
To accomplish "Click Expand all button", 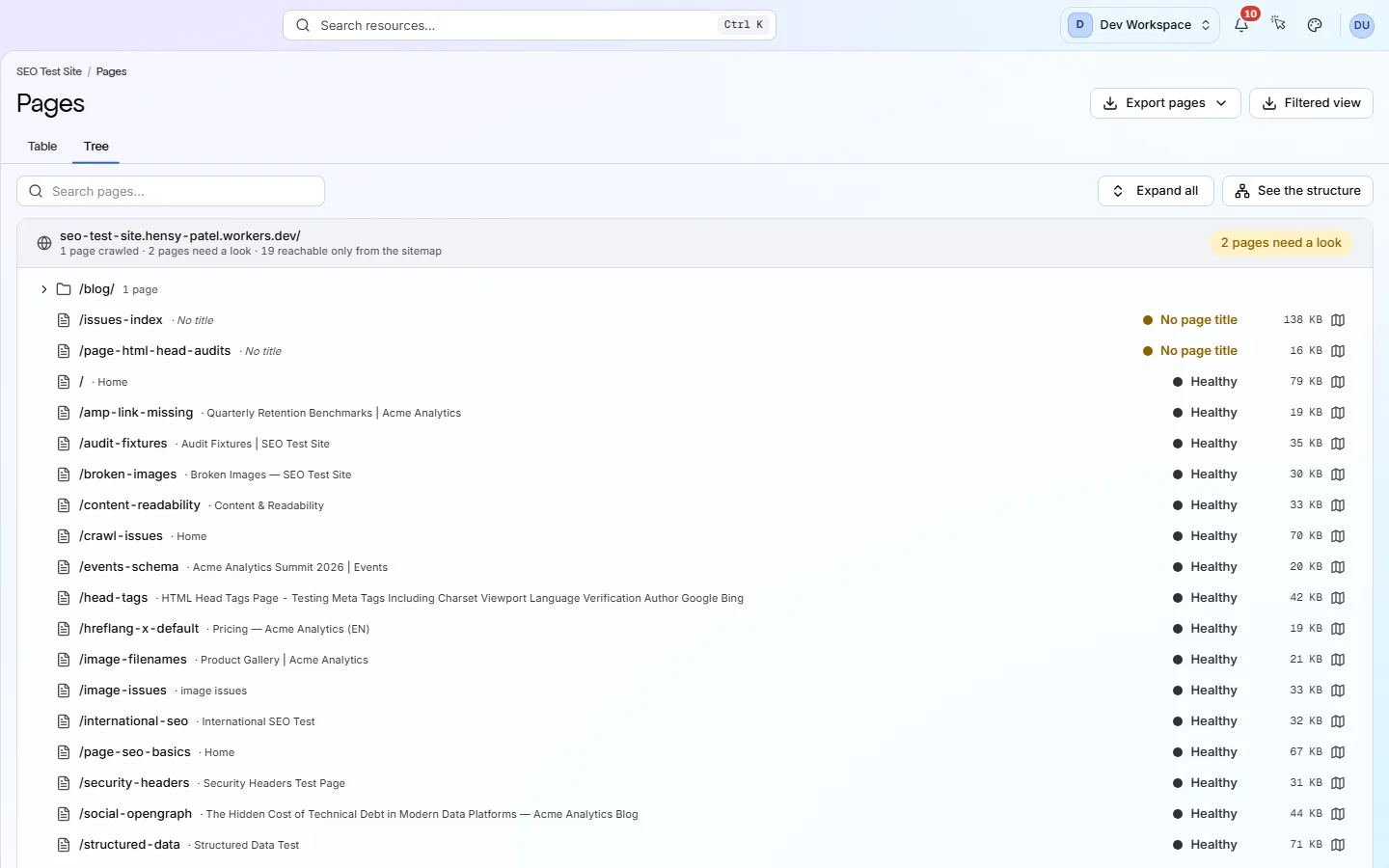I will point(1156,191).
